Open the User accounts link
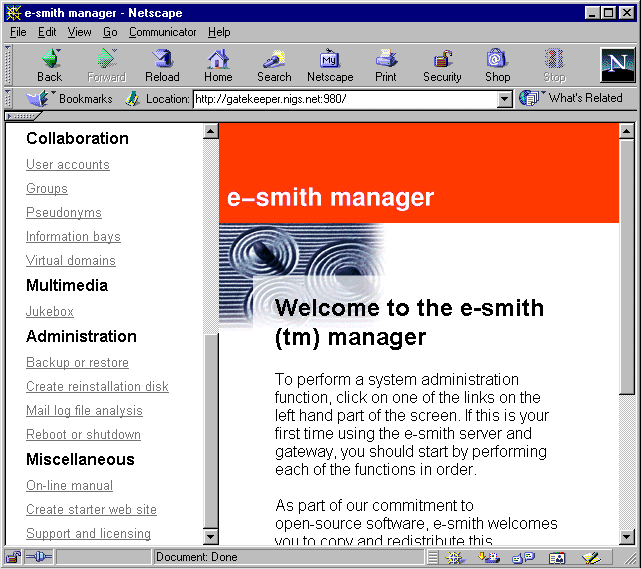Viewport: 641px width, 569px height. pyautogui.click(x=68, y=164)
